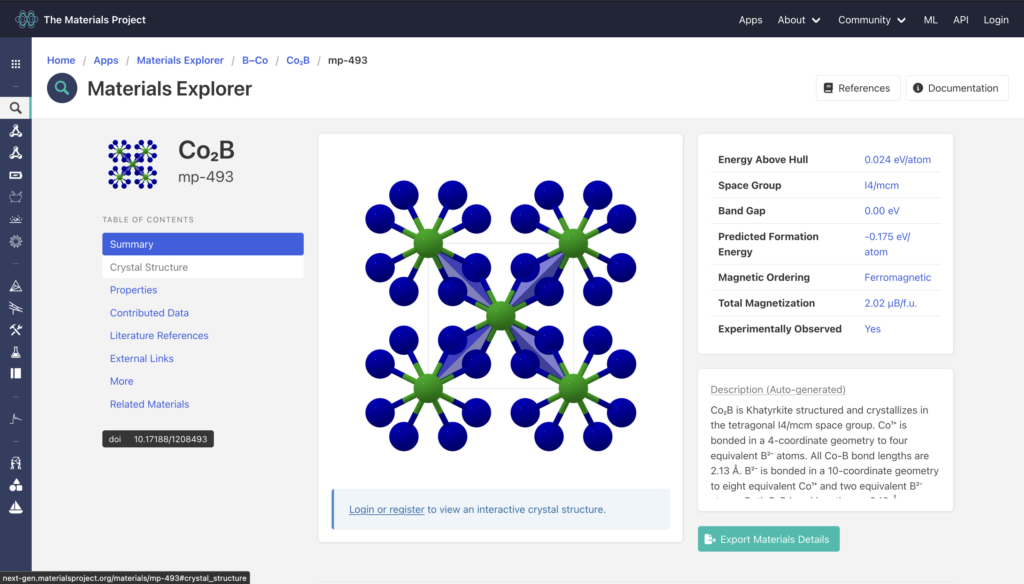Expand the About dropdown menu
This screenshot has height=584, width=1024.
click(798, 20)
